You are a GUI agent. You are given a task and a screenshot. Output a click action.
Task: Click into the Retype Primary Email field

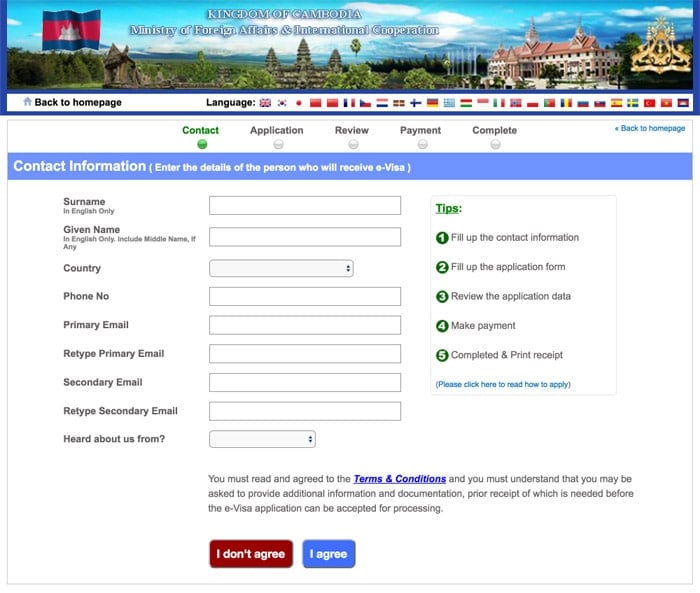point(305,354)
